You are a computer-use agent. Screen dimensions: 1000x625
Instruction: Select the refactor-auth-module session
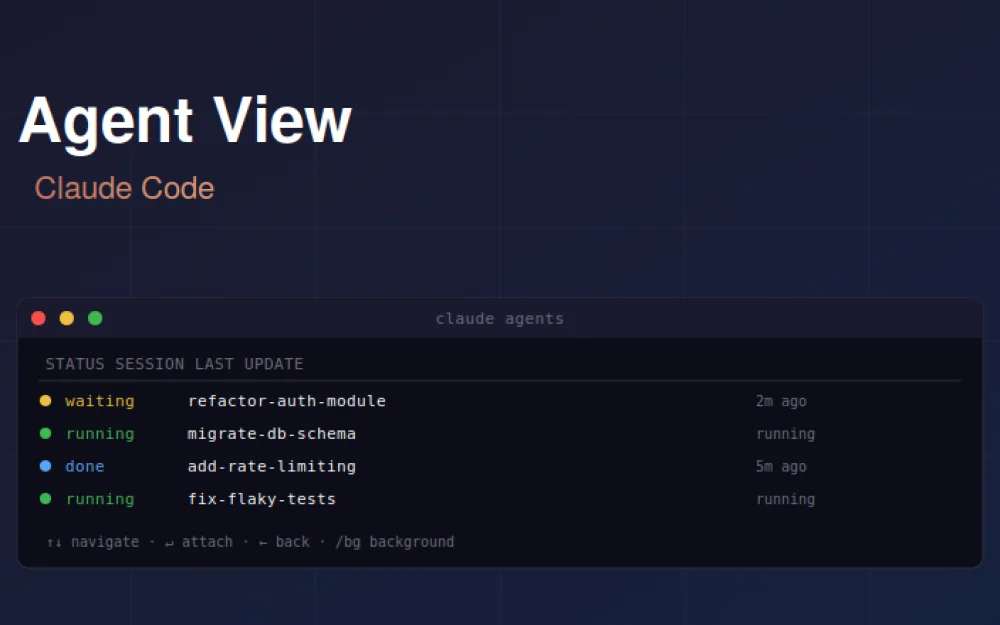click(286, 401)
